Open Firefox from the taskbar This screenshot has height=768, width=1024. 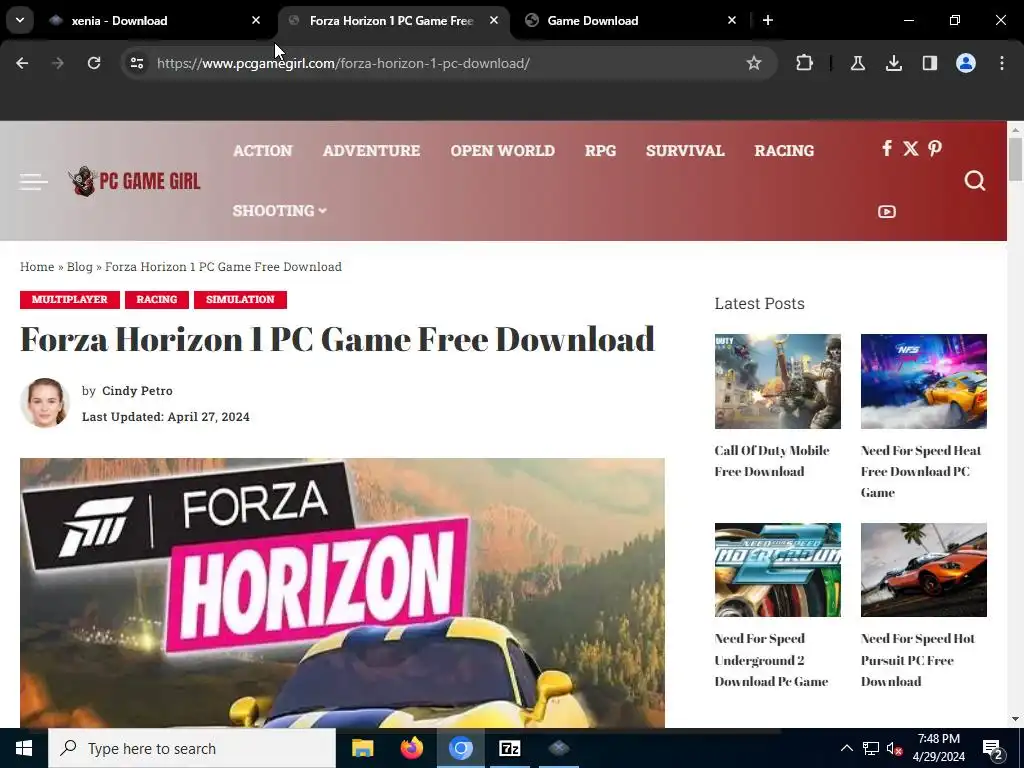click(x=411, y=748)
